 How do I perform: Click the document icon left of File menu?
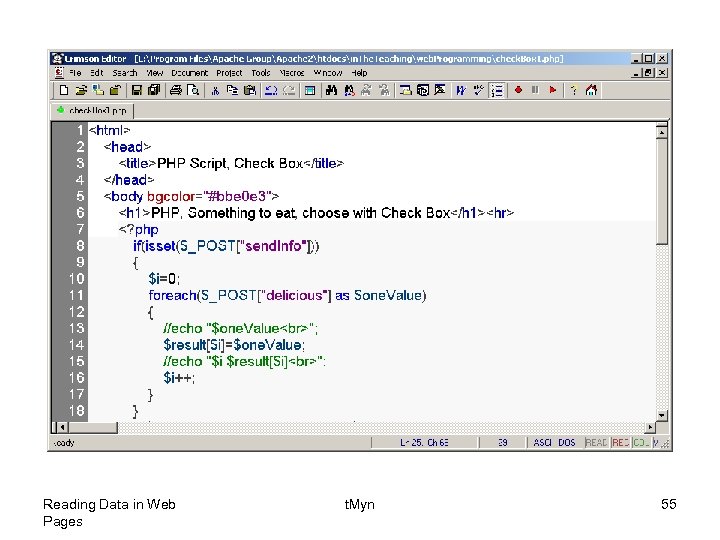pos(59,73)
